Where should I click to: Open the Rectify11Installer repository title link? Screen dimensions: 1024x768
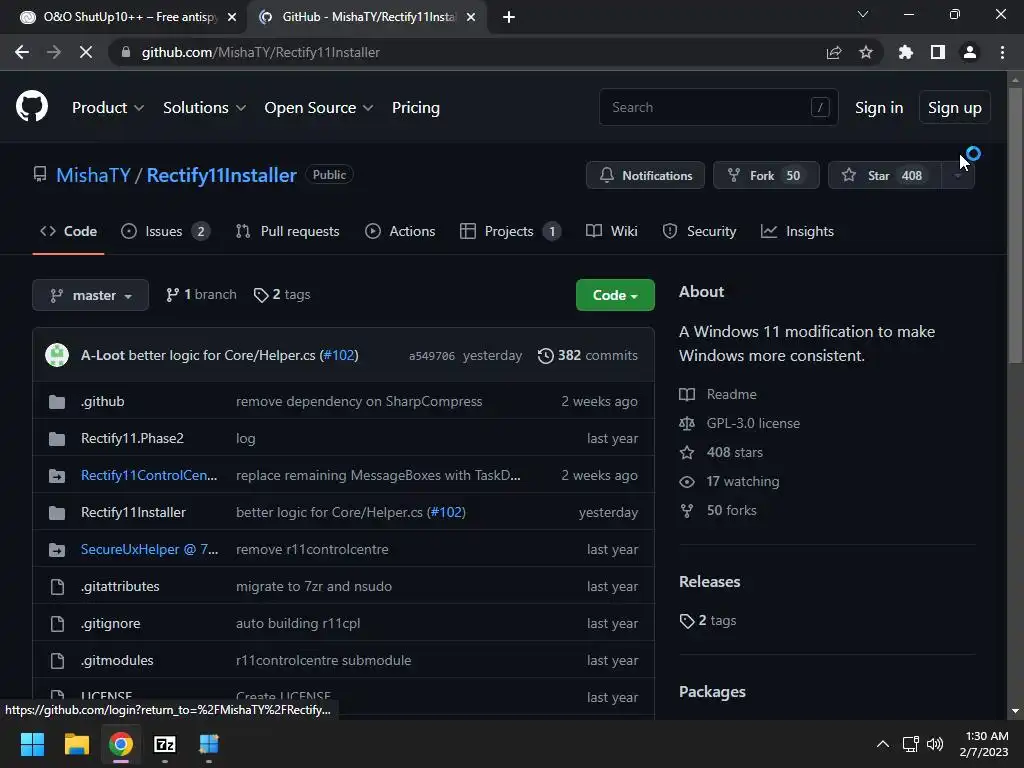coord(221,175)
